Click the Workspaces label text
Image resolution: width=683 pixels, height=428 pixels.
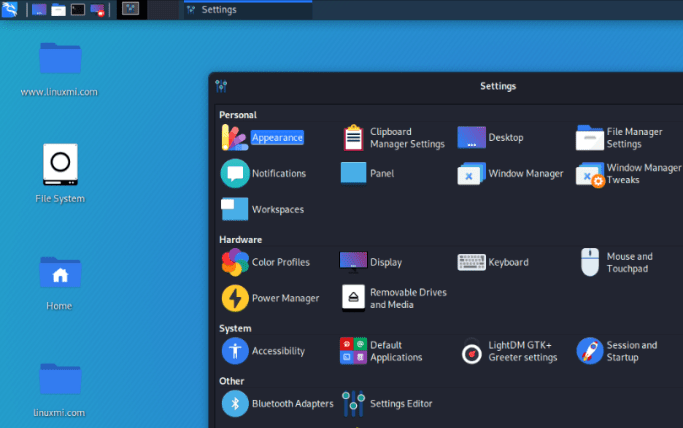tap(278, 209)
